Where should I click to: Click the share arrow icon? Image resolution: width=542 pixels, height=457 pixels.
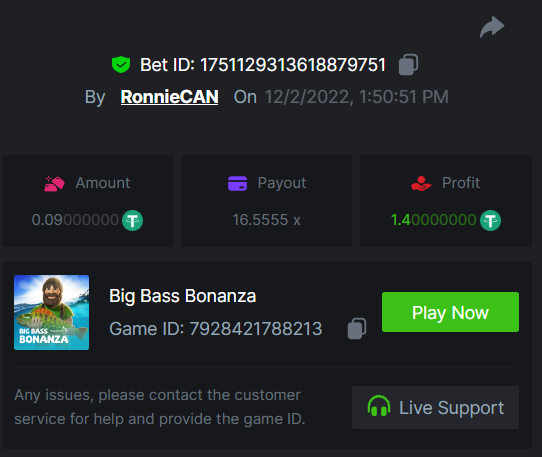point(492,27)
